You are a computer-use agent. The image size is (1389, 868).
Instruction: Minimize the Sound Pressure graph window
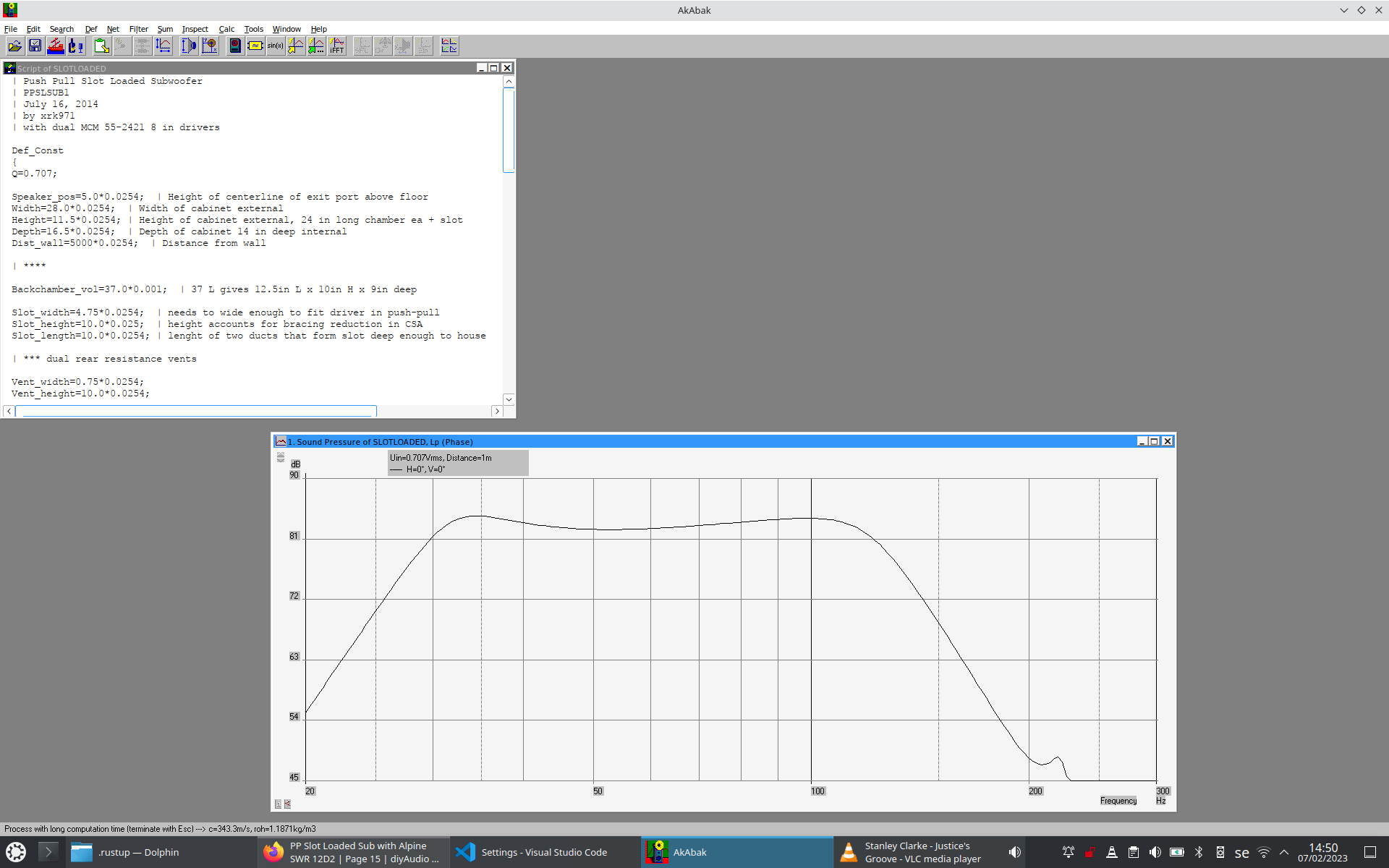click(1142, 441)
